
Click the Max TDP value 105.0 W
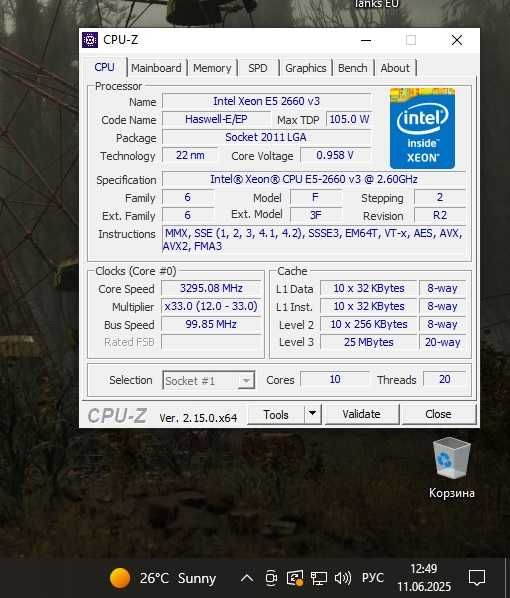349,119
